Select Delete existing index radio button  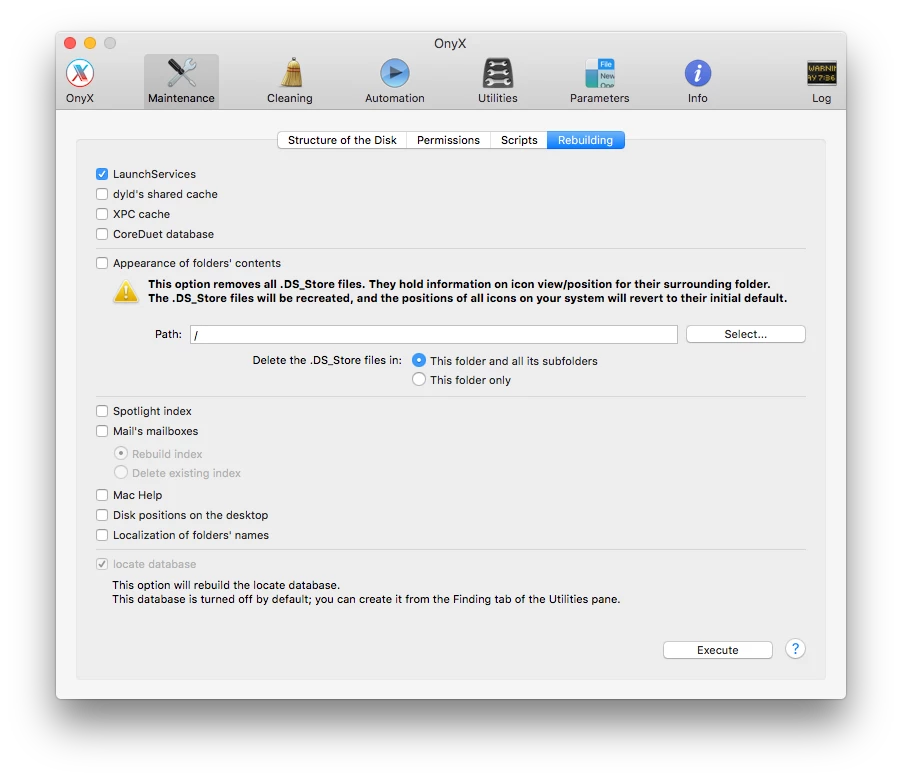pyautogui.click(x=121, y=472)
